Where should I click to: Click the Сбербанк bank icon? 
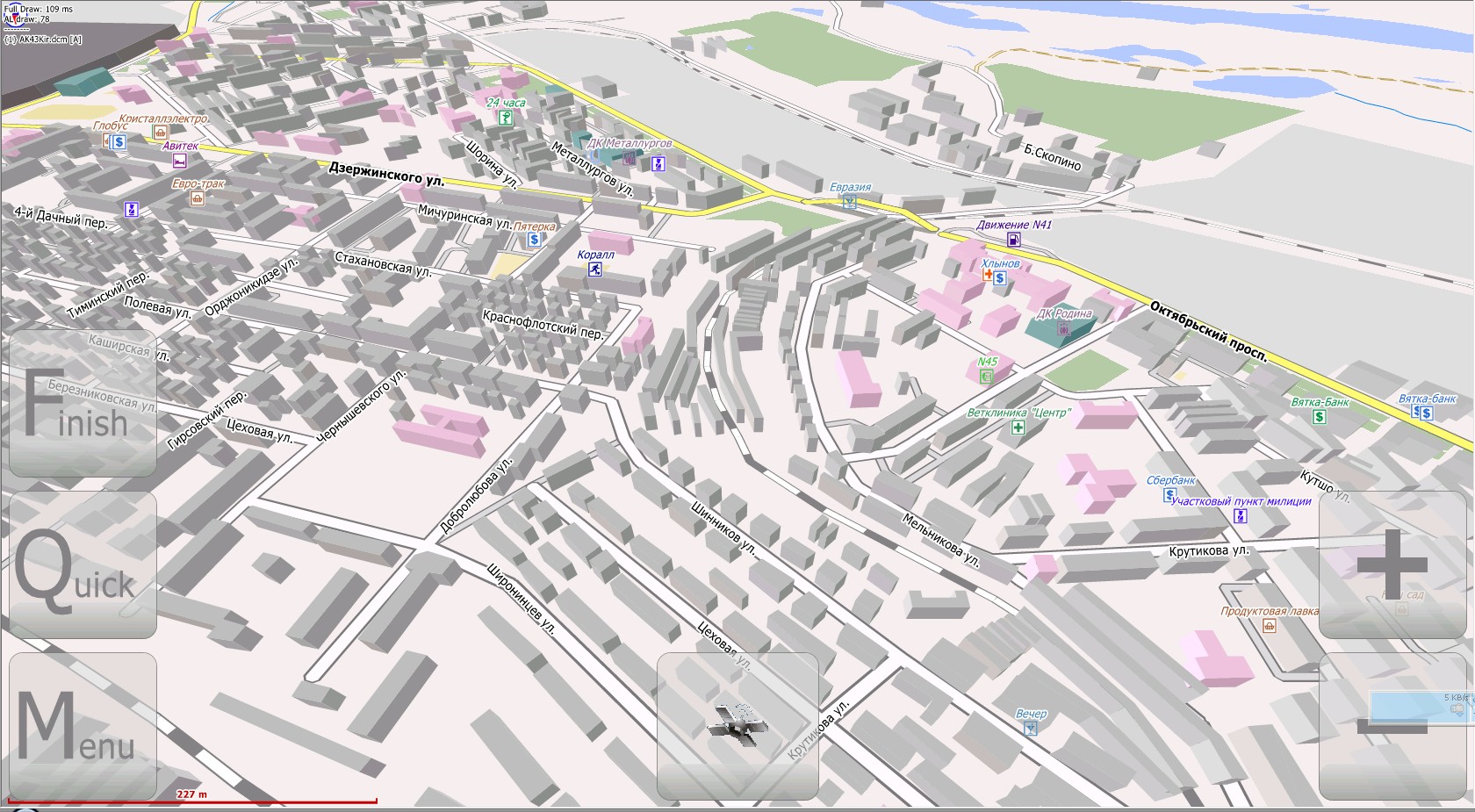coord(1169,495)
